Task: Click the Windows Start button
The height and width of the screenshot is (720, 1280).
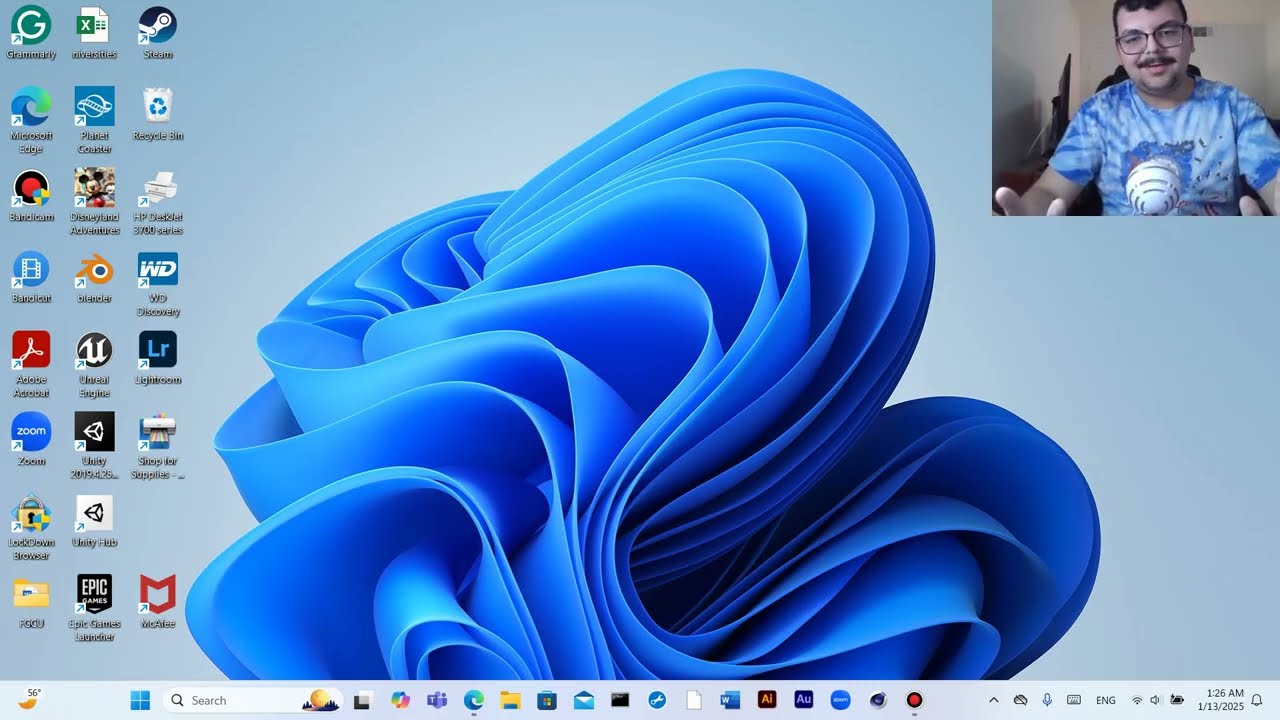Action: click(x=140, y=700)
